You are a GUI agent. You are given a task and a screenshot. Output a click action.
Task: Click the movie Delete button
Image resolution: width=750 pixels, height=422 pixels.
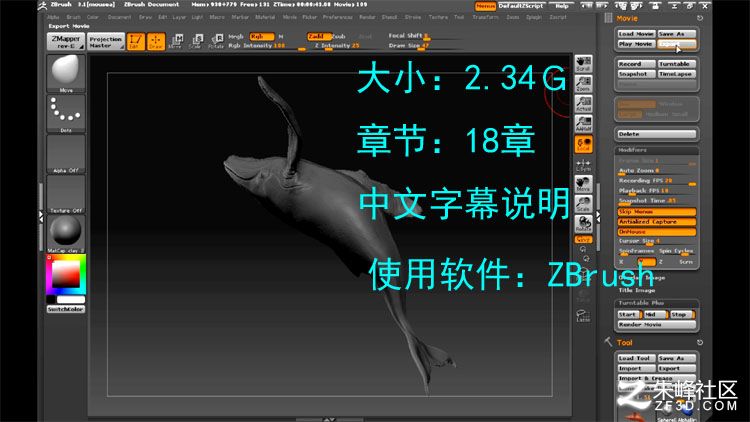click(x=657, y=134)
